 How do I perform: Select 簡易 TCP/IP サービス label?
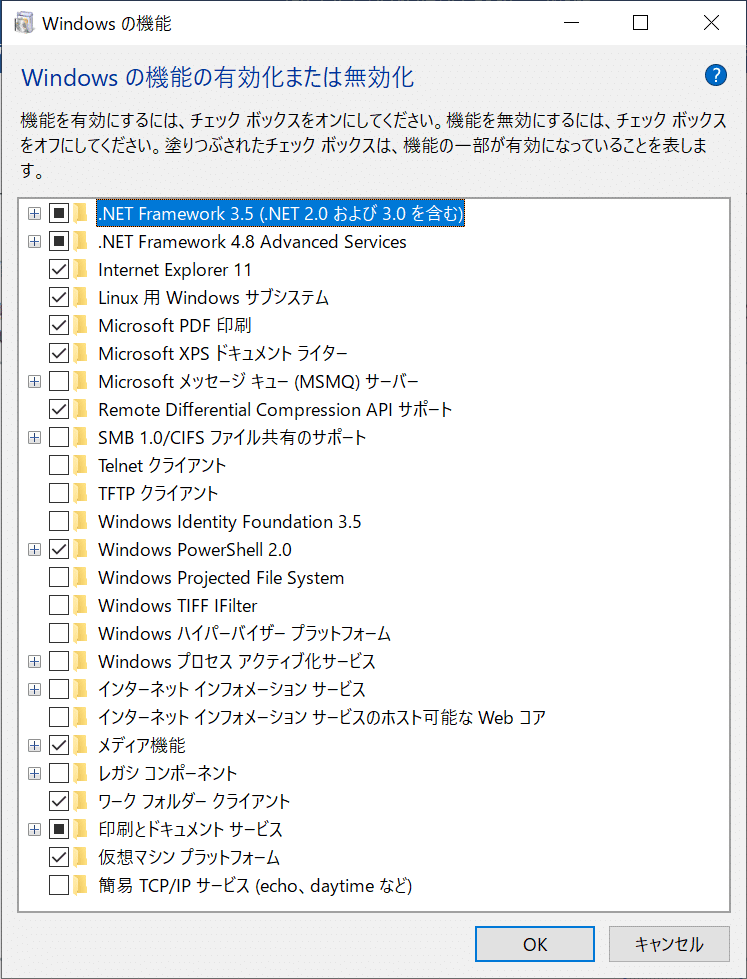255,885
